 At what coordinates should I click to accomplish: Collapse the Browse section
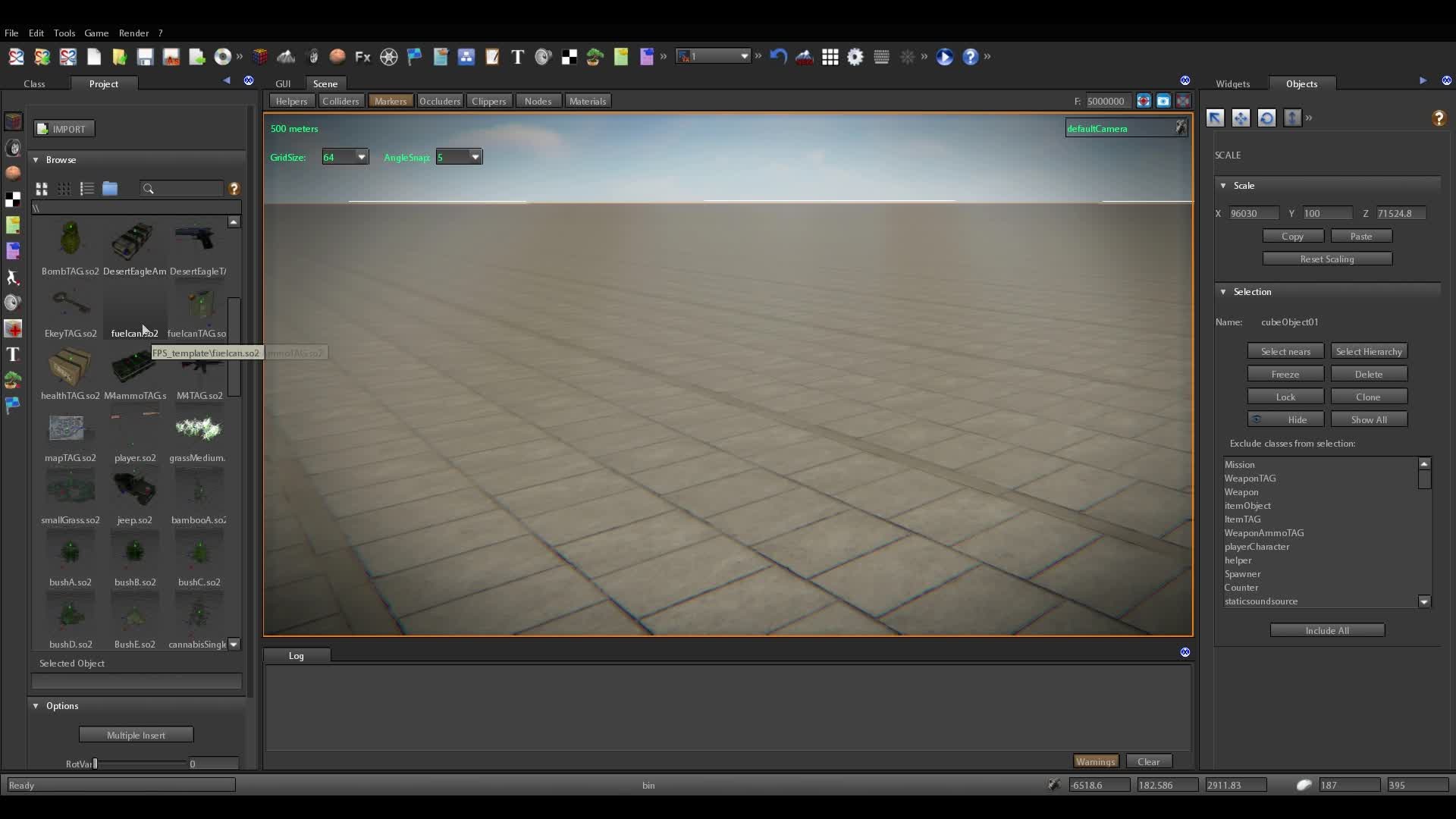tap(36, 160)
